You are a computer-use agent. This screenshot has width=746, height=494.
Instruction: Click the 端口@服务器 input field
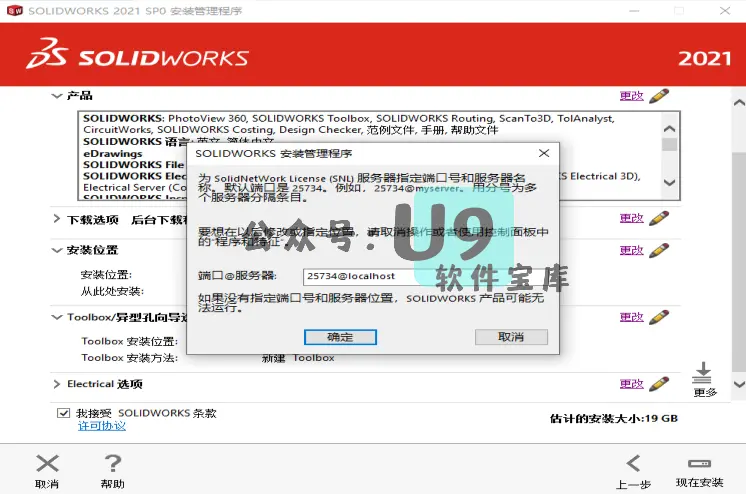[423, 277]
